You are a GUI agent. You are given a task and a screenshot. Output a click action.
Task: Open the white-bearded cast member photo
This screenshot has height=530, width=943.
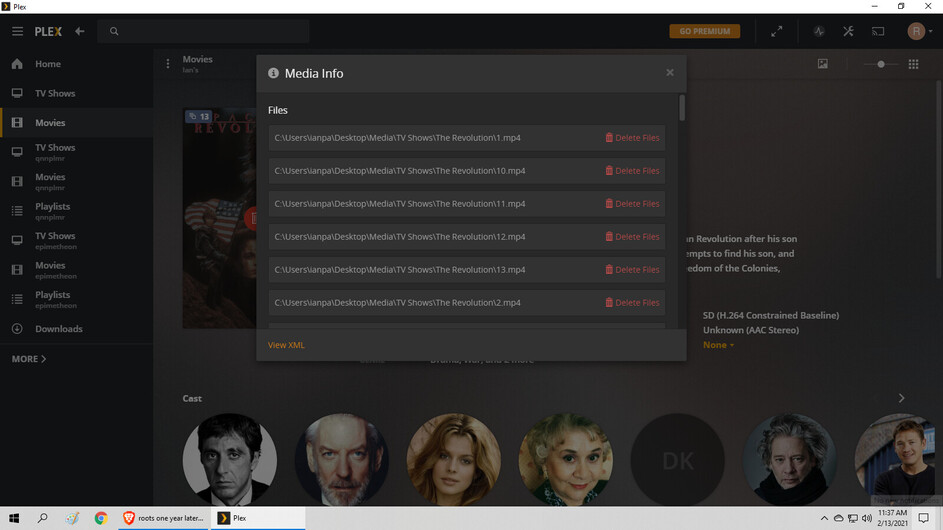(x=342, y=460)
